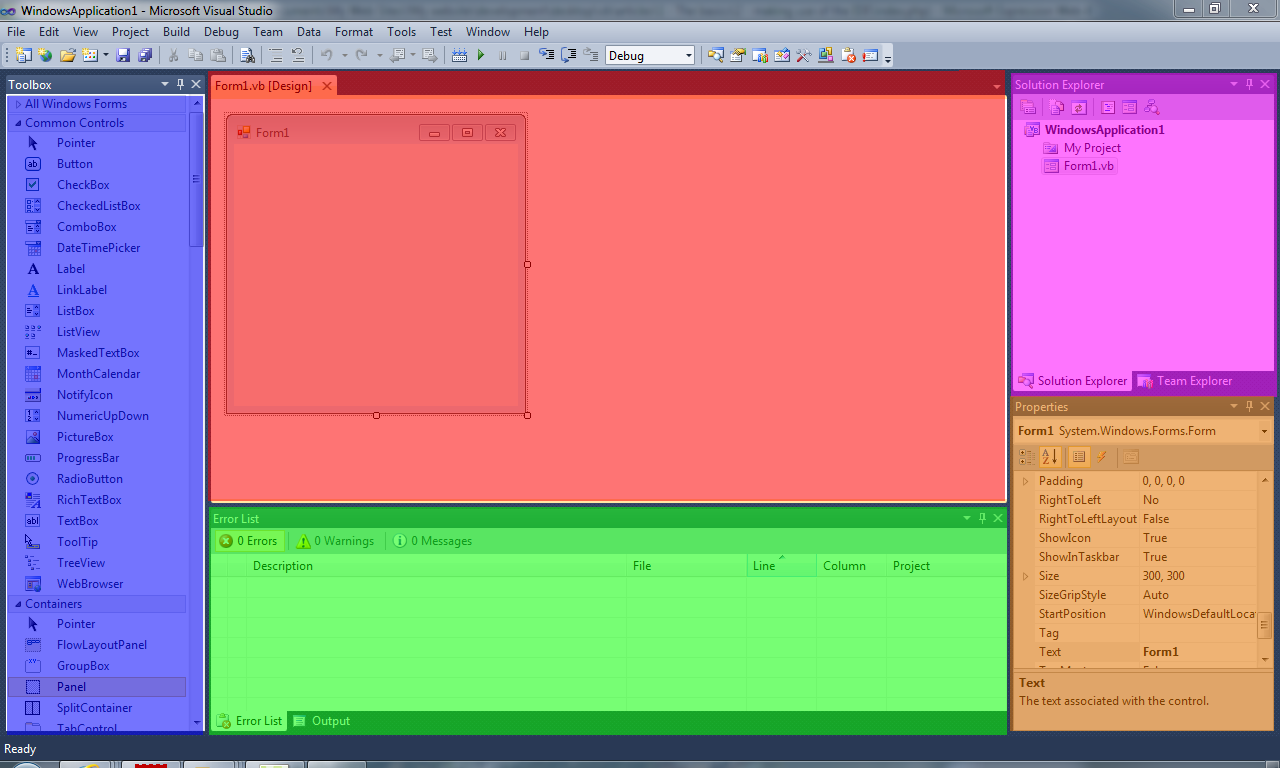Select My Project in Solution Explorer
The height and width of the screenshot is (768, 1280).
[1082, 148]
